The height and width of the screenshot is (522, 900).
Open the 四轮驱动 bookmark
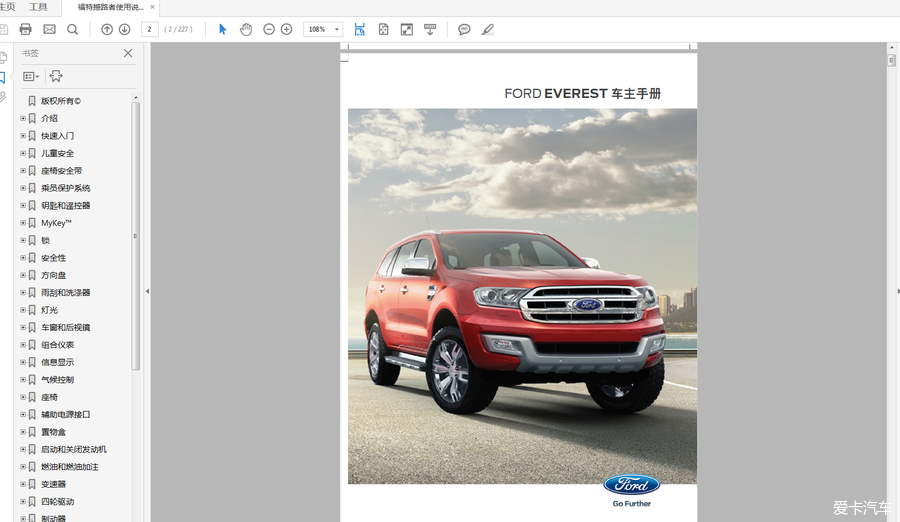(57, 502)
